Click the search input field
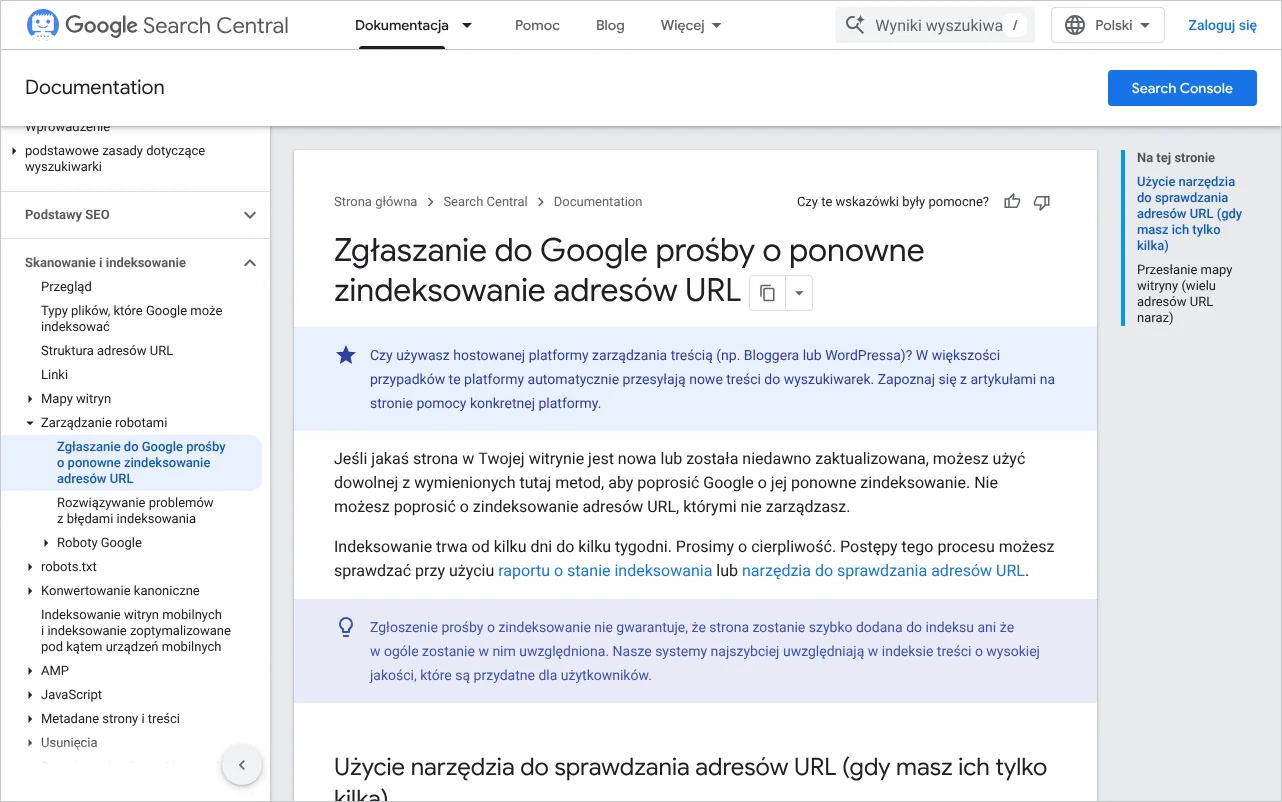The image size is (1282, 802). pos(935,25)
